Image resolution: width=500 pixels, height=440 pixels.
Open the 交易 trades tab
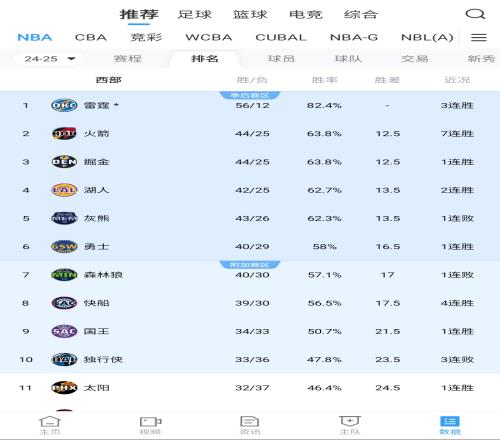pyautogui.click(x=415, y=59)
